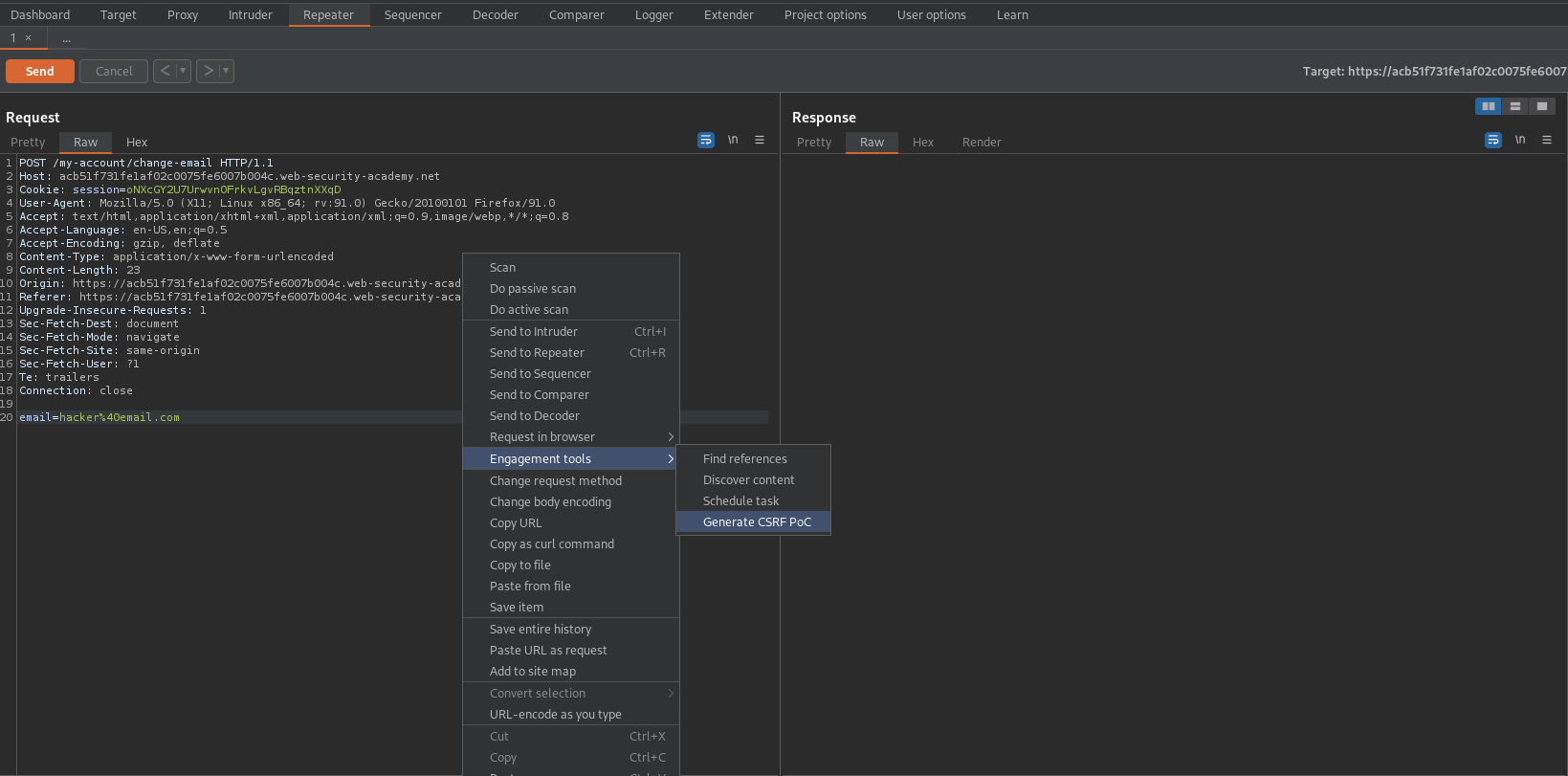The width and height of the screenshot is (1568, 776).
Task: Go forward to next request in history
Action: tap(208, 71)
